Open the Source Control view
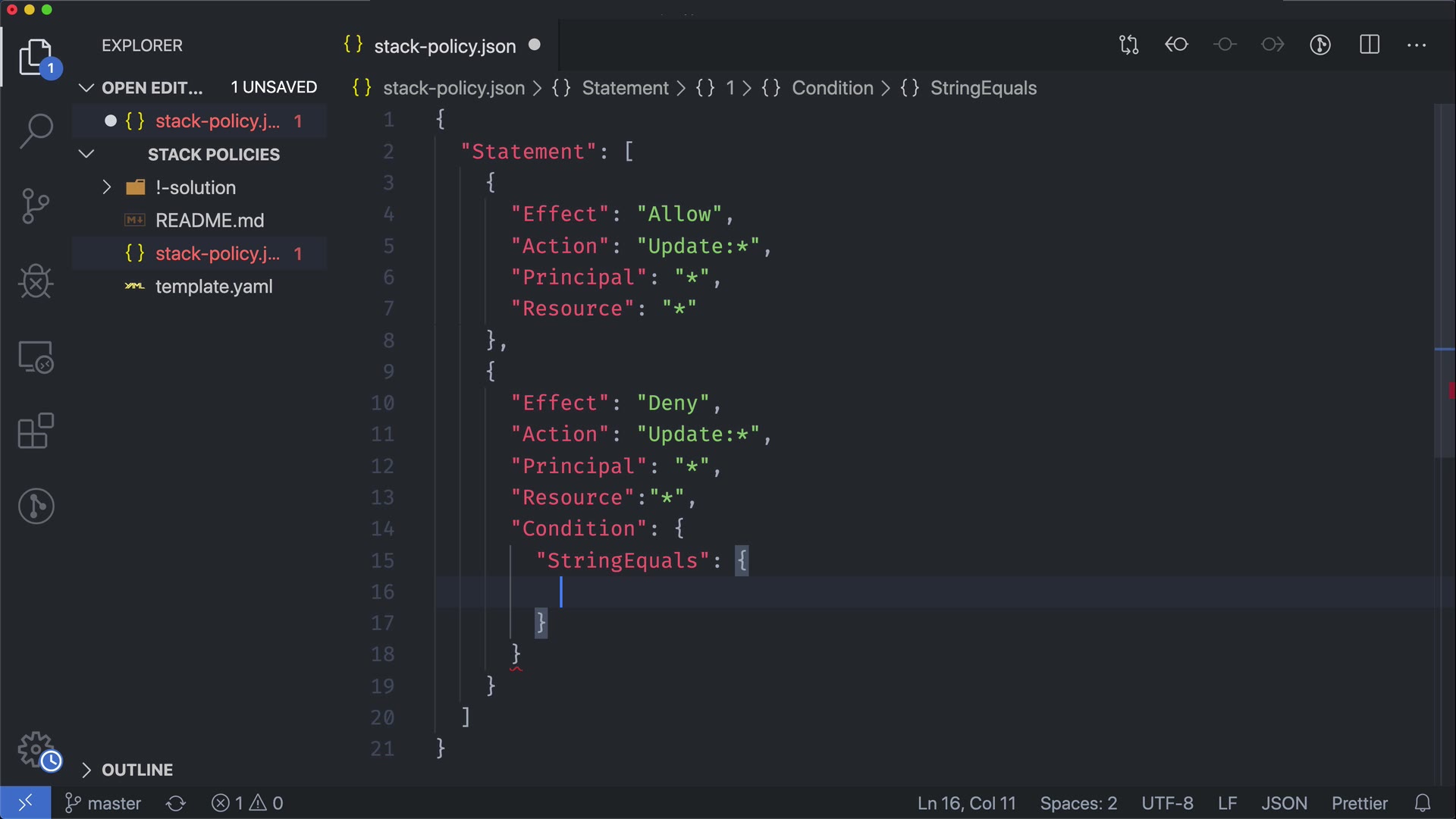Viewport: 1456px width, 819px height. (x=36, y=206)
